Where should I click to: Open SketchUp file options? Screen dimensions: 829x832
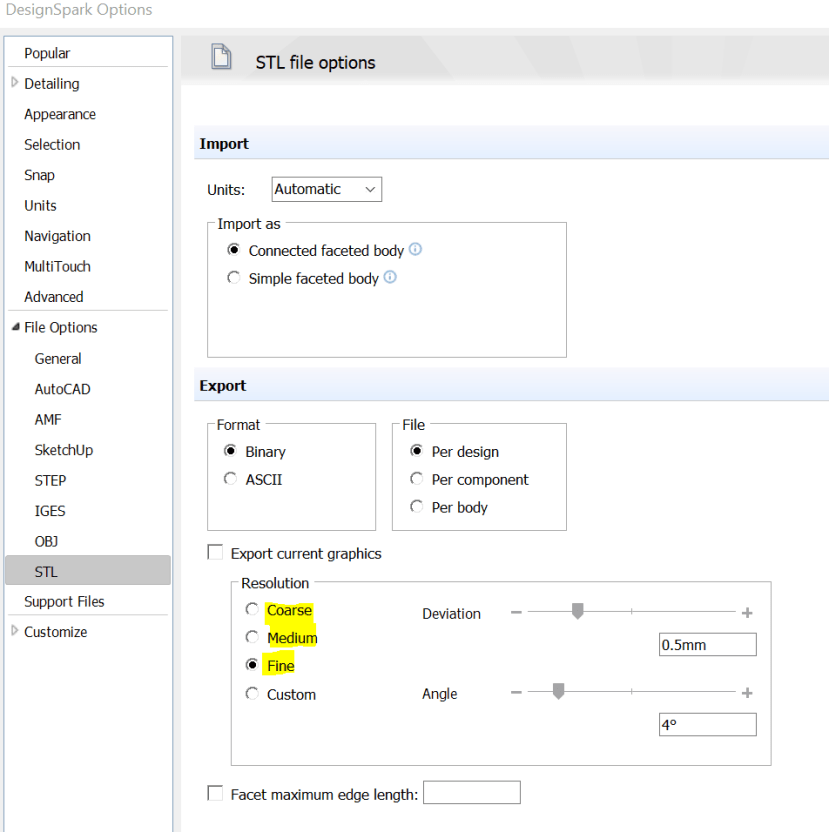tap(64, 450)
